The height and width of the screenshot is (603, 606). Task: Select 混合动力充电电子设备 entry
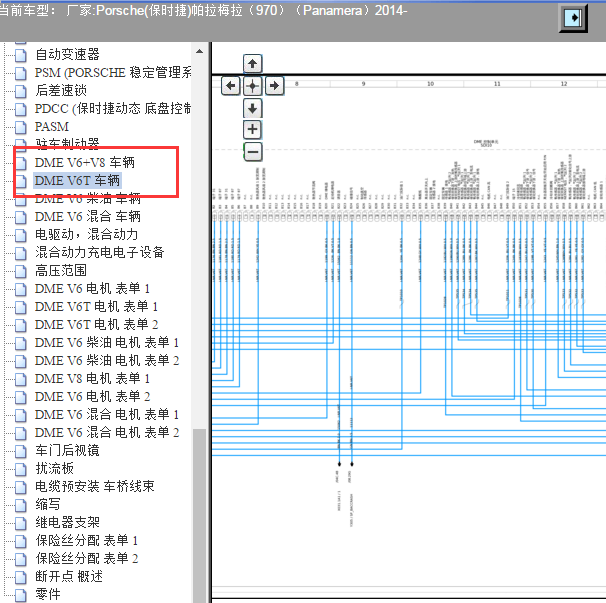click(100, 252)
